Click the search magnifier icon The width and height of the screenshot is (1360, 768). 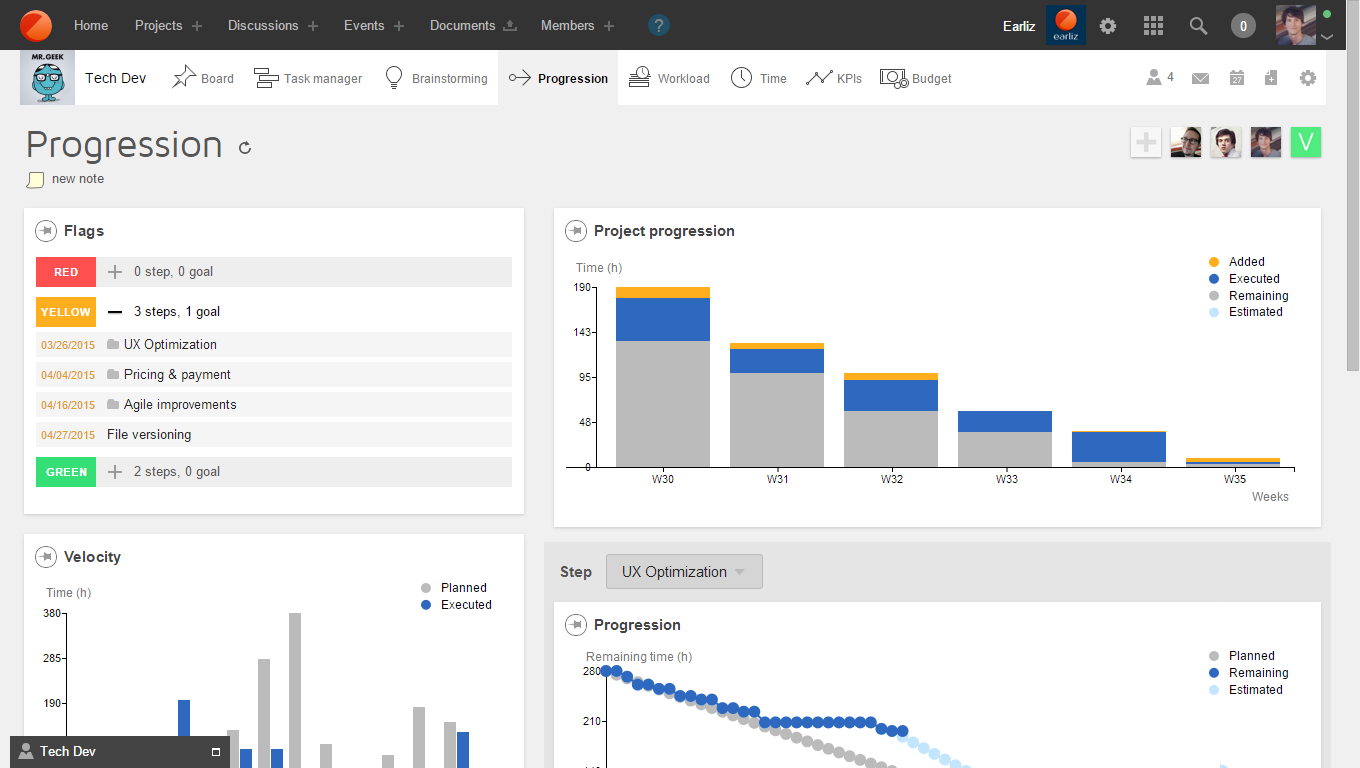[1198, 25]
